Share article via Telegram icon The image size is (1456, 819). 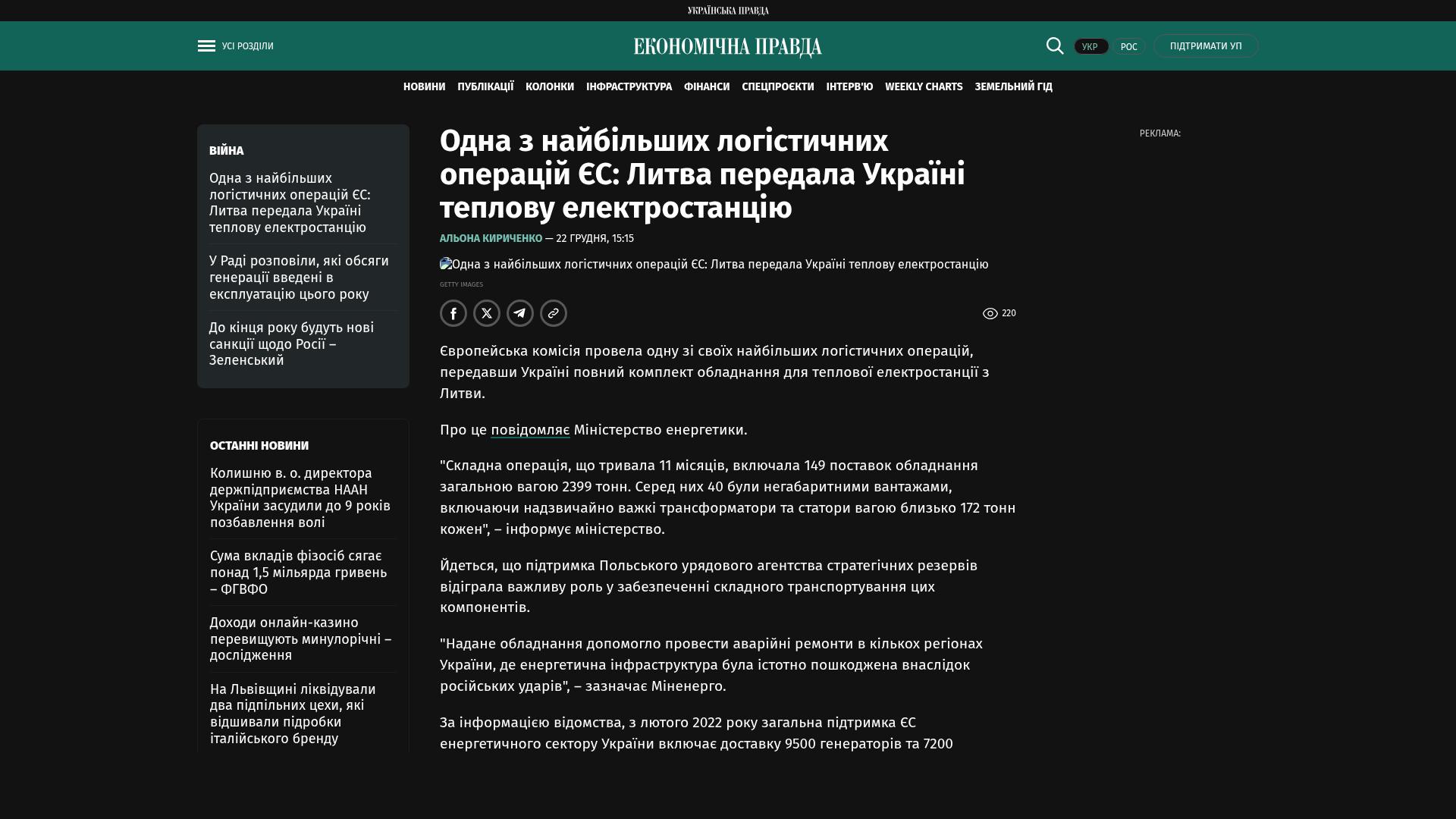point(520,313)
